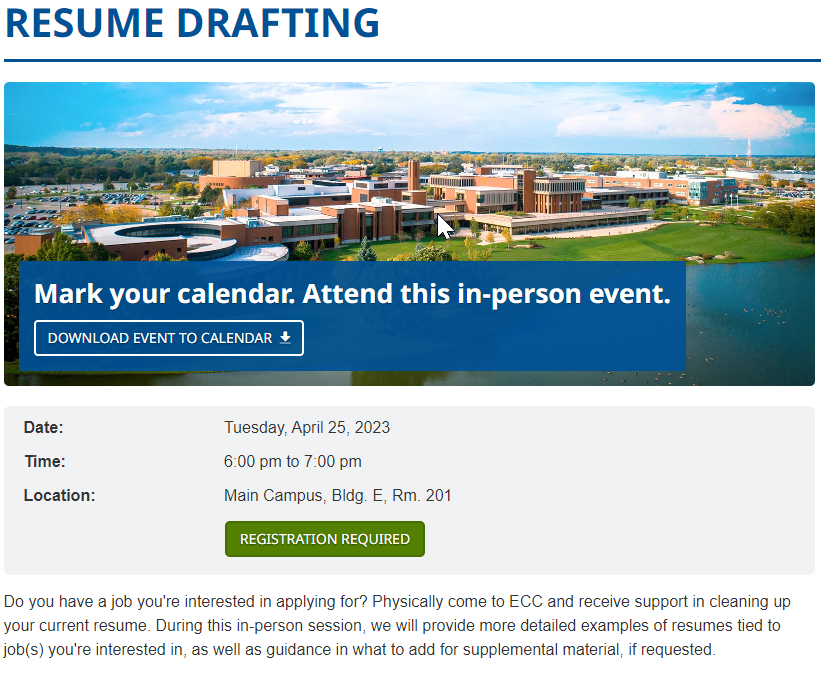This screenshot has width=821, height=677.
Task: Click the blue divider line under the heading
Action: (412, 61)
